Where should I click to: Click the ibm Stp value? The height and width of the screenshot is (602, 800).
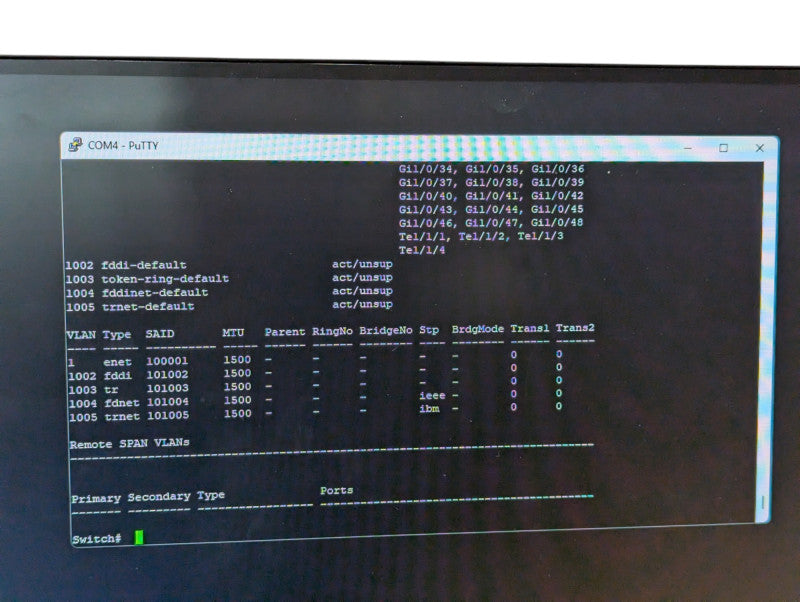(x=430, y=409)
